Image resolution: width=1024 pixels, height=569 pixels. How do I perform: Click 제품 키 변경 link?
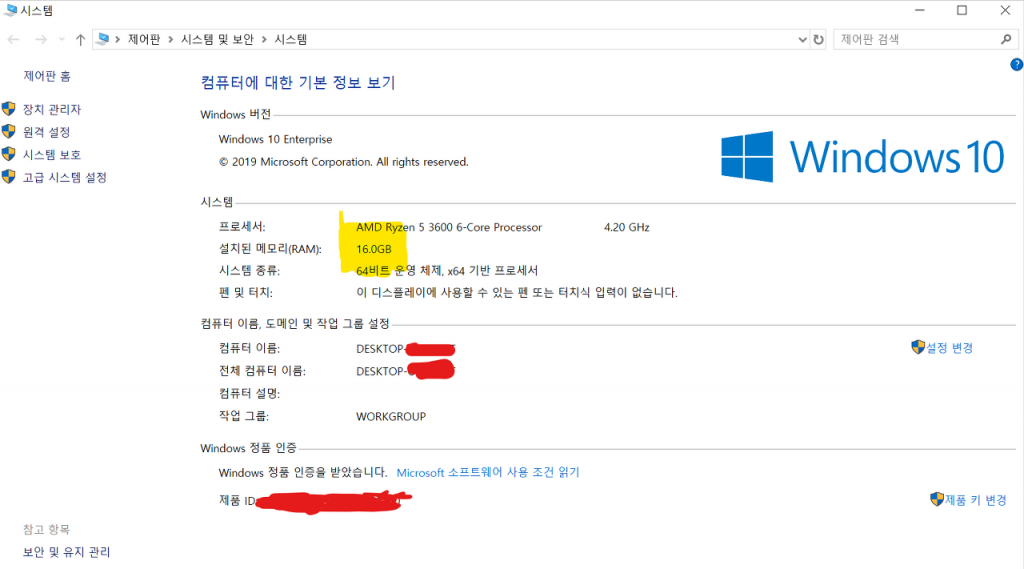pyautogui.click(x=976, y=500)
